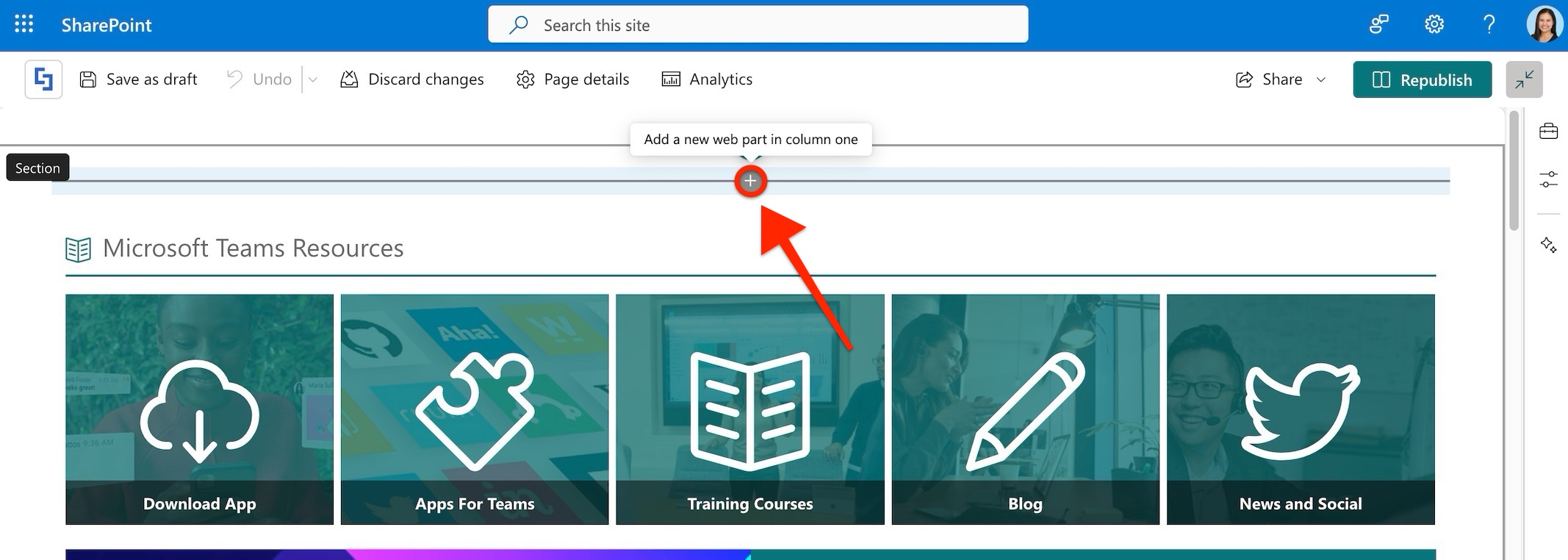This screenshot has height=560, width=1568.
Task: Click the Section label tag
Action: tap(37, 168)
